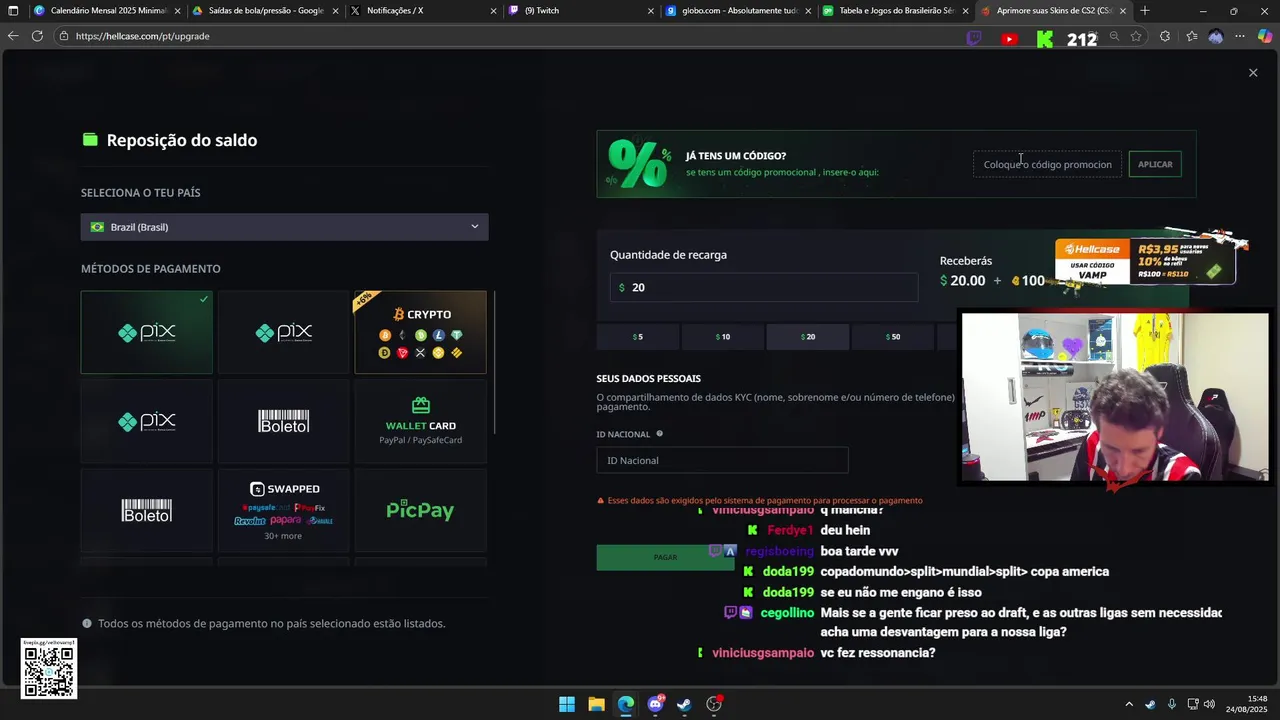
Task: Open a new browser tab
Action: (1145, 10)
